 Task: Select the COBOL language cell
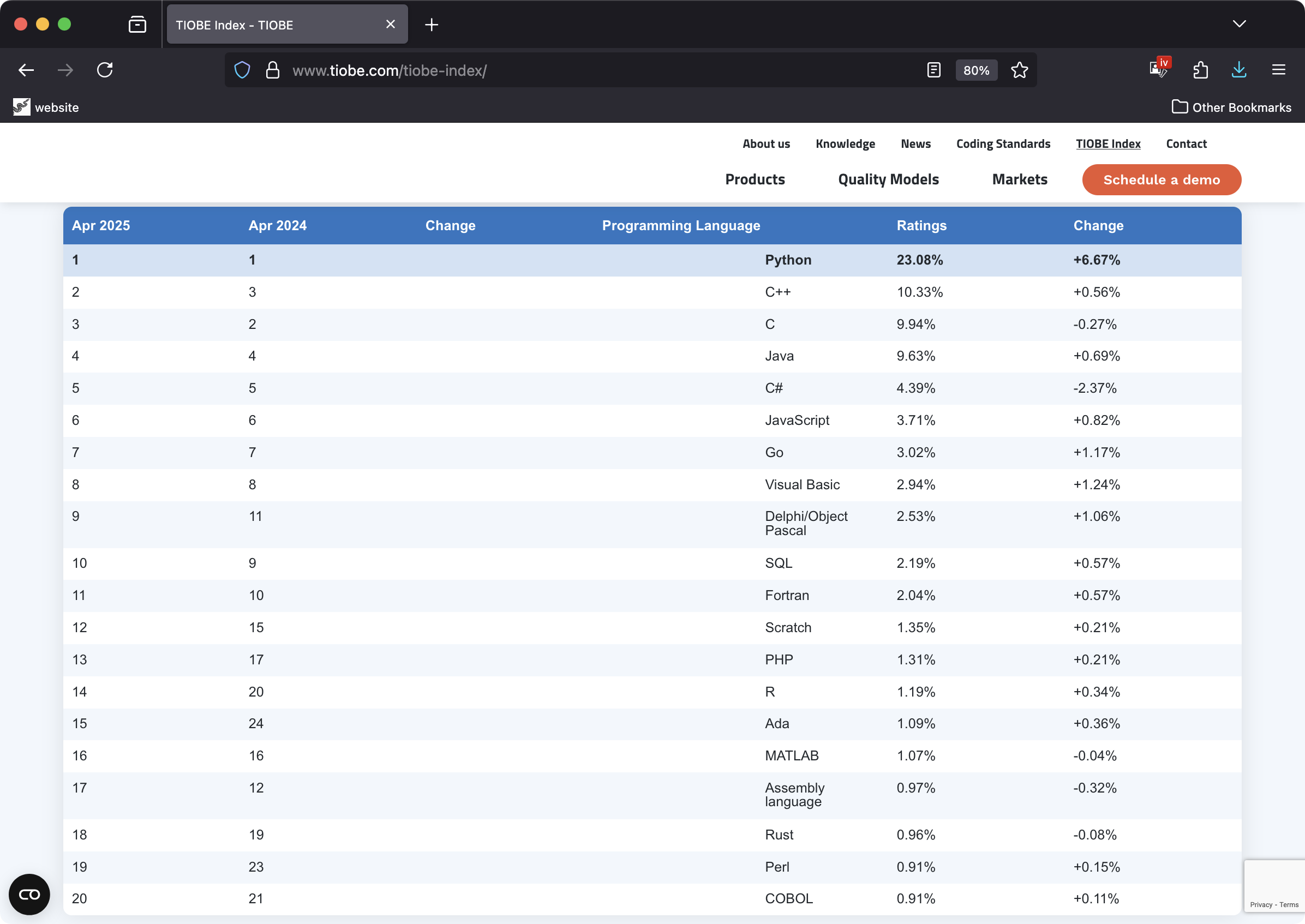[x=788, y=898]
